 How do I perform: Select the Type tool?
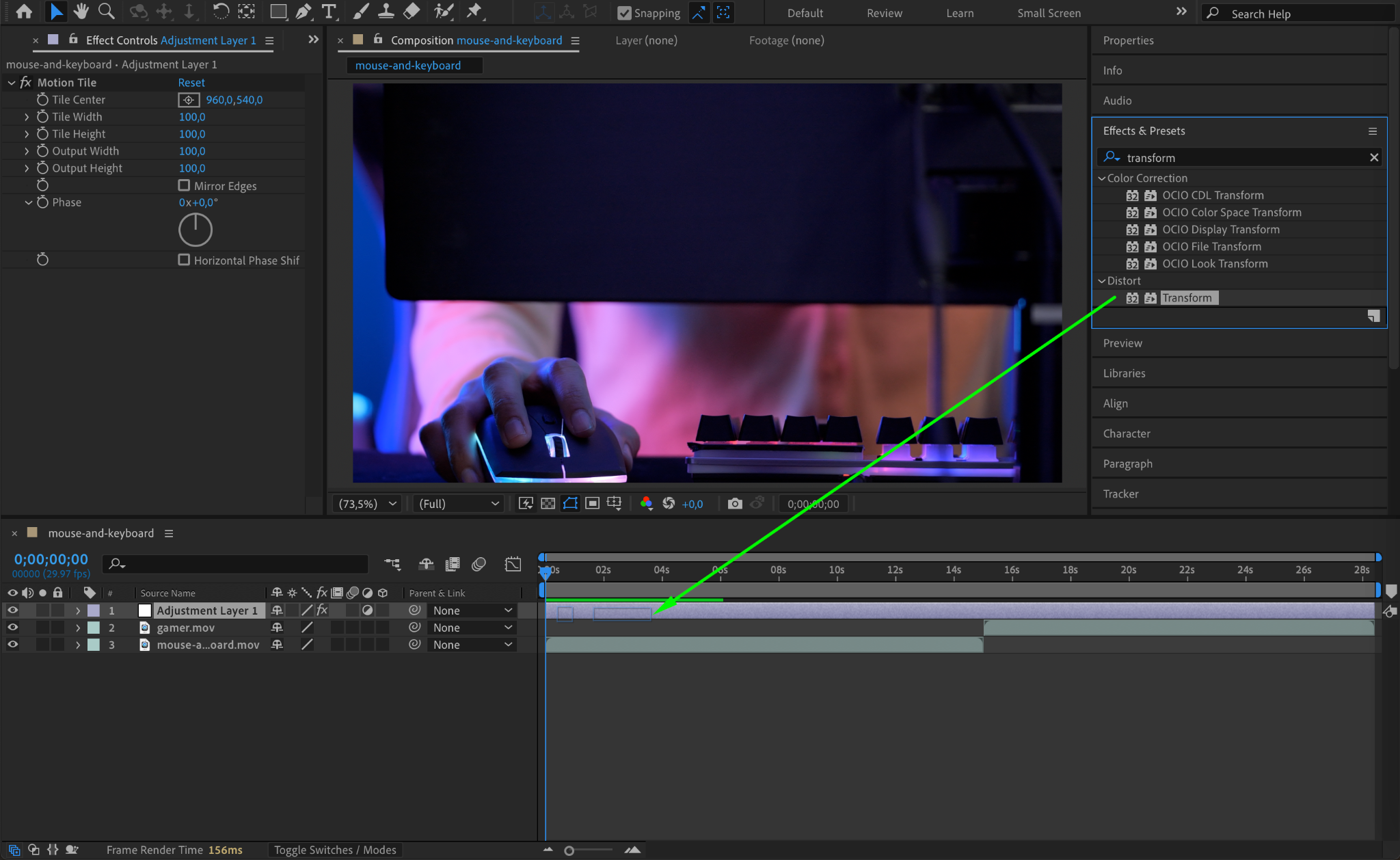[x=329, y=12]
